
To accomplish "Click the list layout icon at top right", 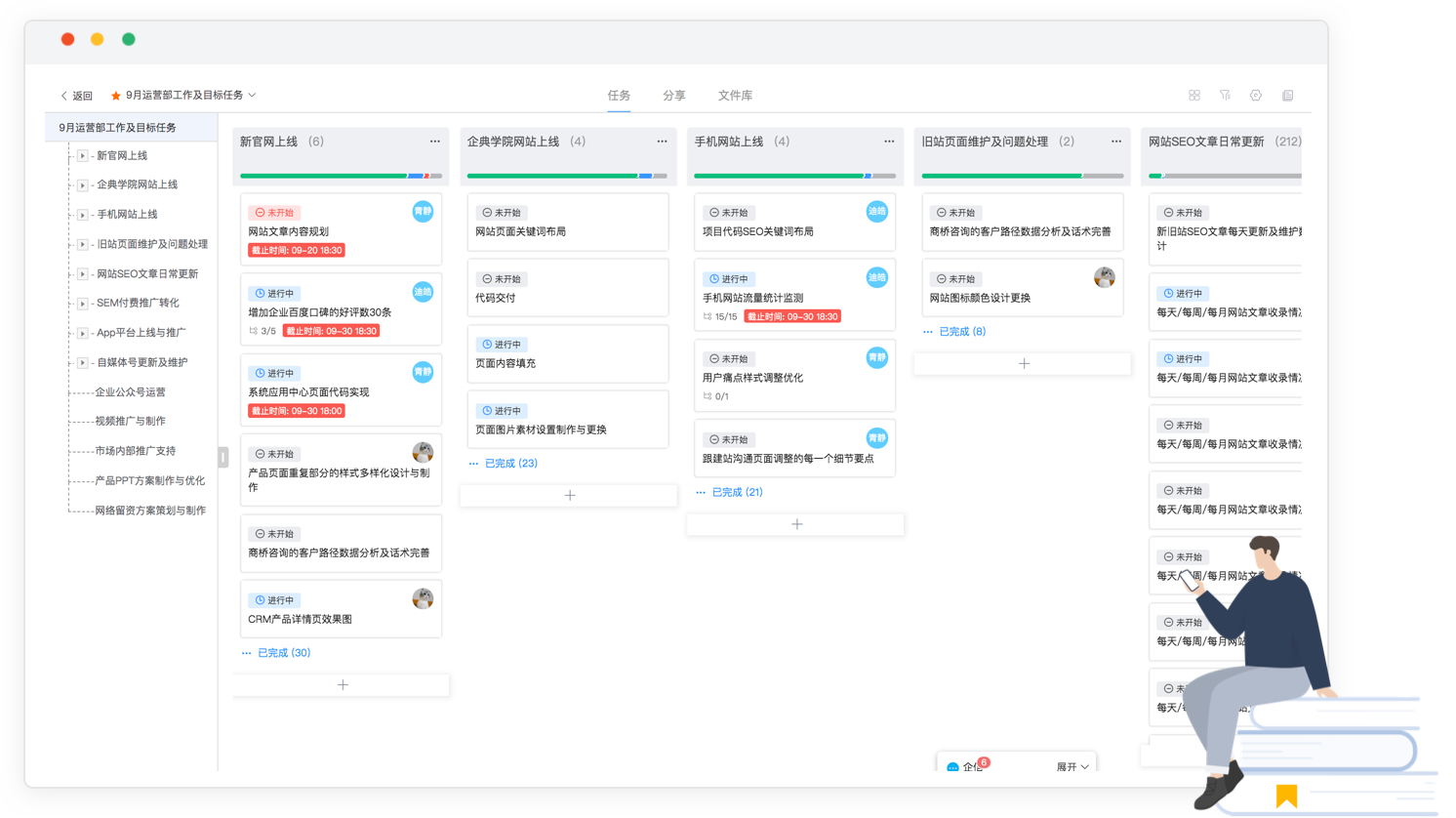I will click(x=1287, y=96).
